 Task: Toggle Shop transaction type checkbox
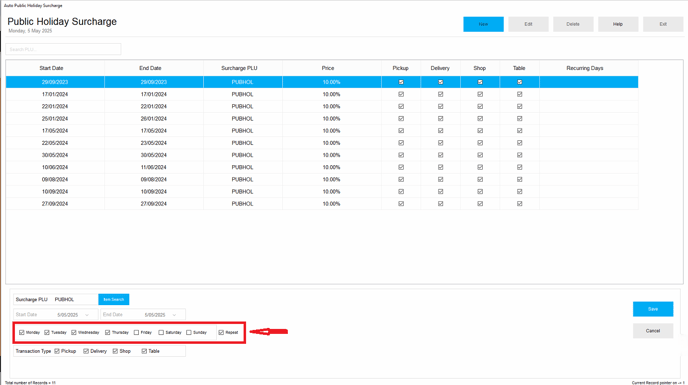point(115,351)
